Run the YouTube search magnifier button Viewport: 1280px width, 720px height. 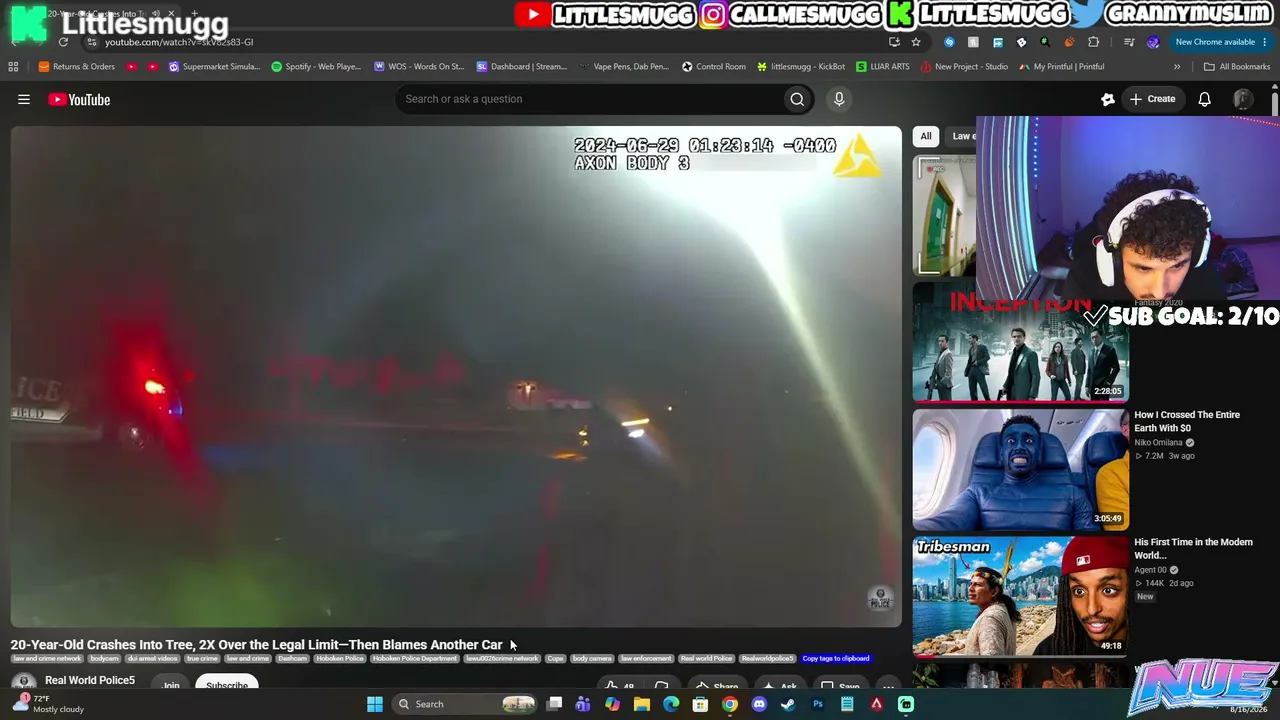[797, 99]
